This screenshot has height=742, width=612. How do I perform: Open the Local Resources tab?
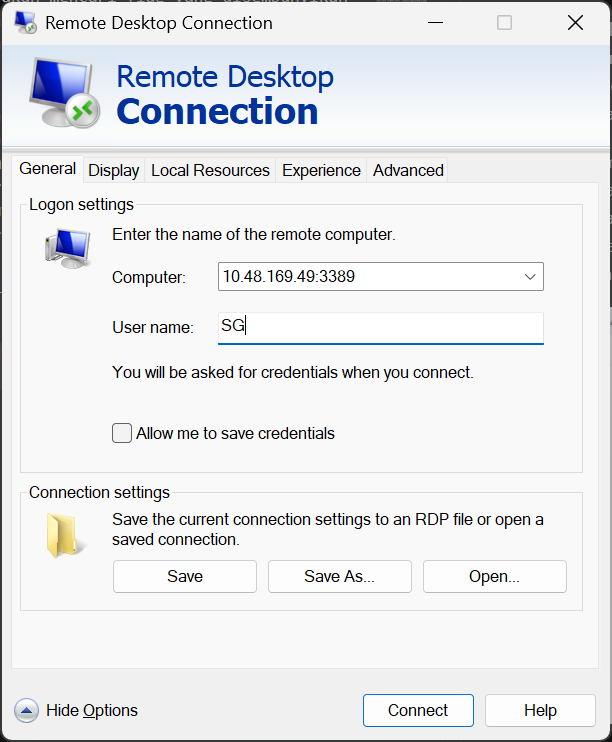[x=210, y=170]
